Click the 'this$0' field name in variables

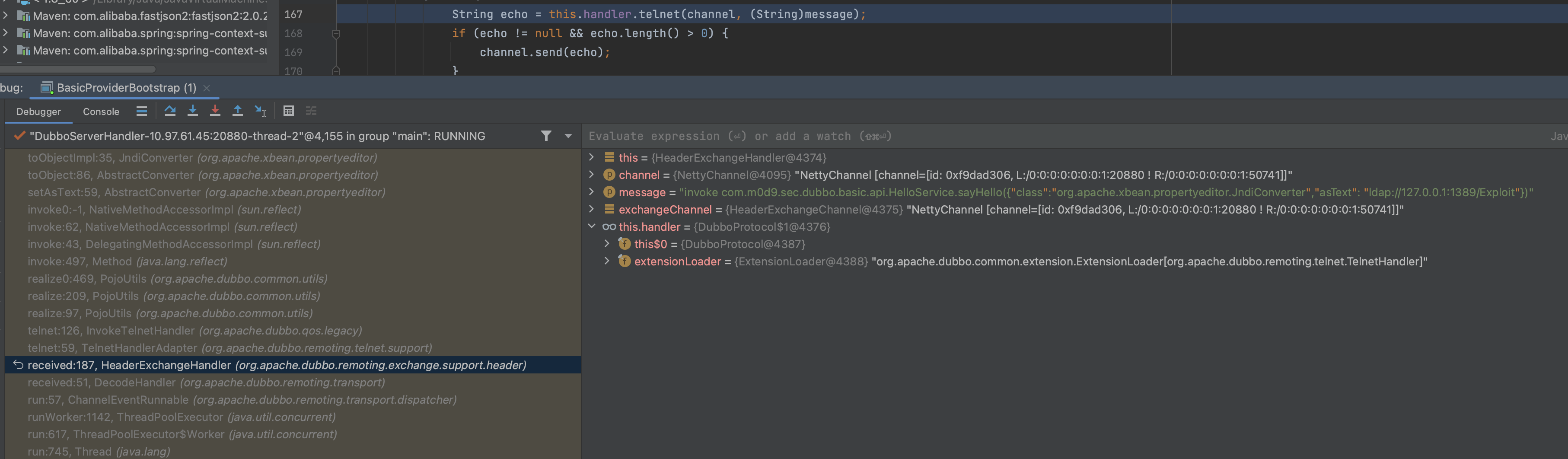[651, 244]
